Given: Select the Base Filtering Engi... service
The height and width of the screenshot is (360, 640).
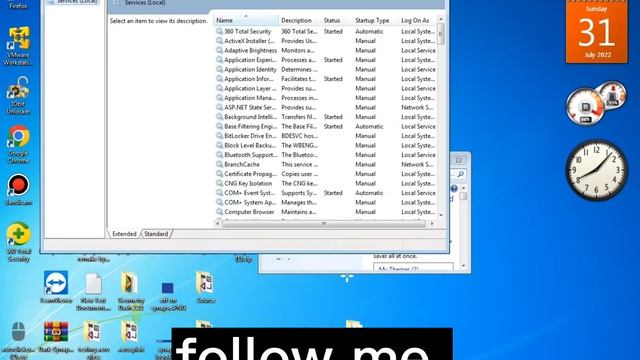Looking at the screenshot, I should [x=325, y=127].
